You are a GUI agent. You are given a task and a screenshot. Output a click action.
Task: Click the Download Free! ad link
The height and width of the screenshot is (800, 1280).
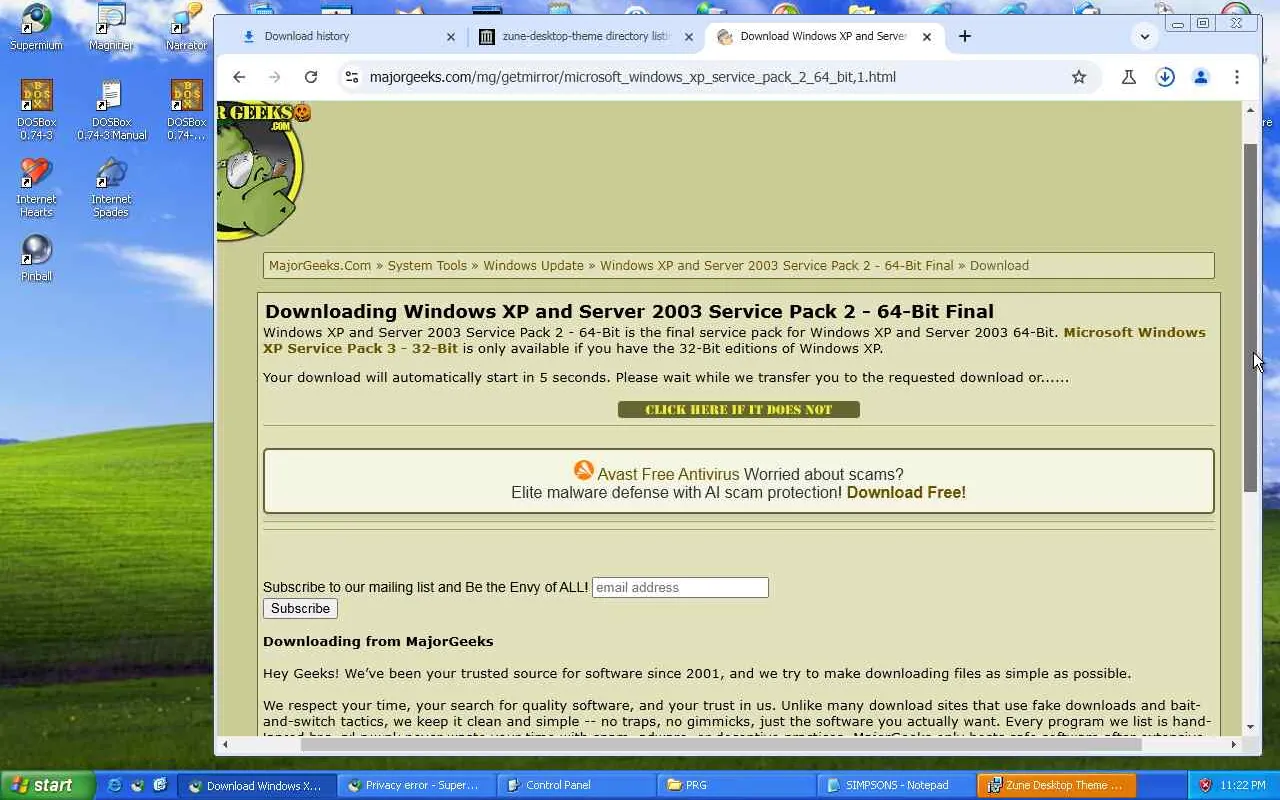point(906,492)
